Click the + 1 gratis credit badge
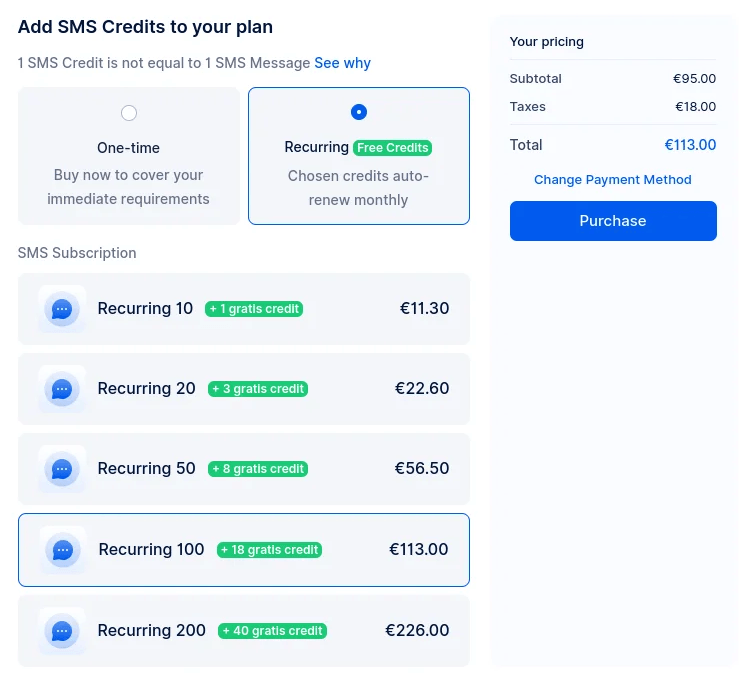Viewport: 739px width, 681px height. [x=254, y=309]
